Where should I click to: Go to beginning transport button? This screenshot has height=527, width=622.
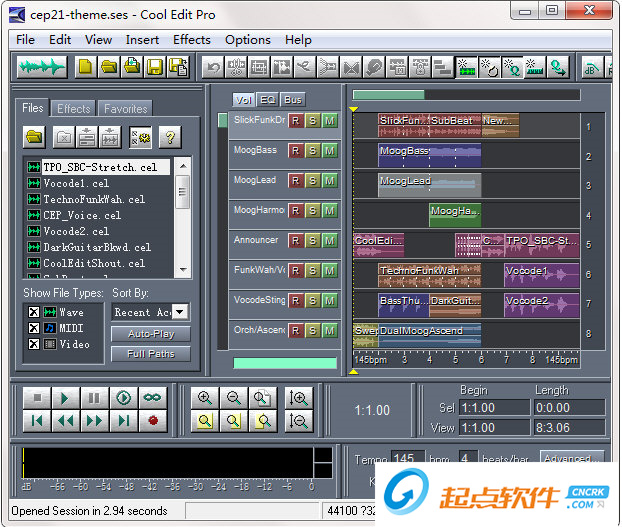pyautogui.click(x=37, y=420)
